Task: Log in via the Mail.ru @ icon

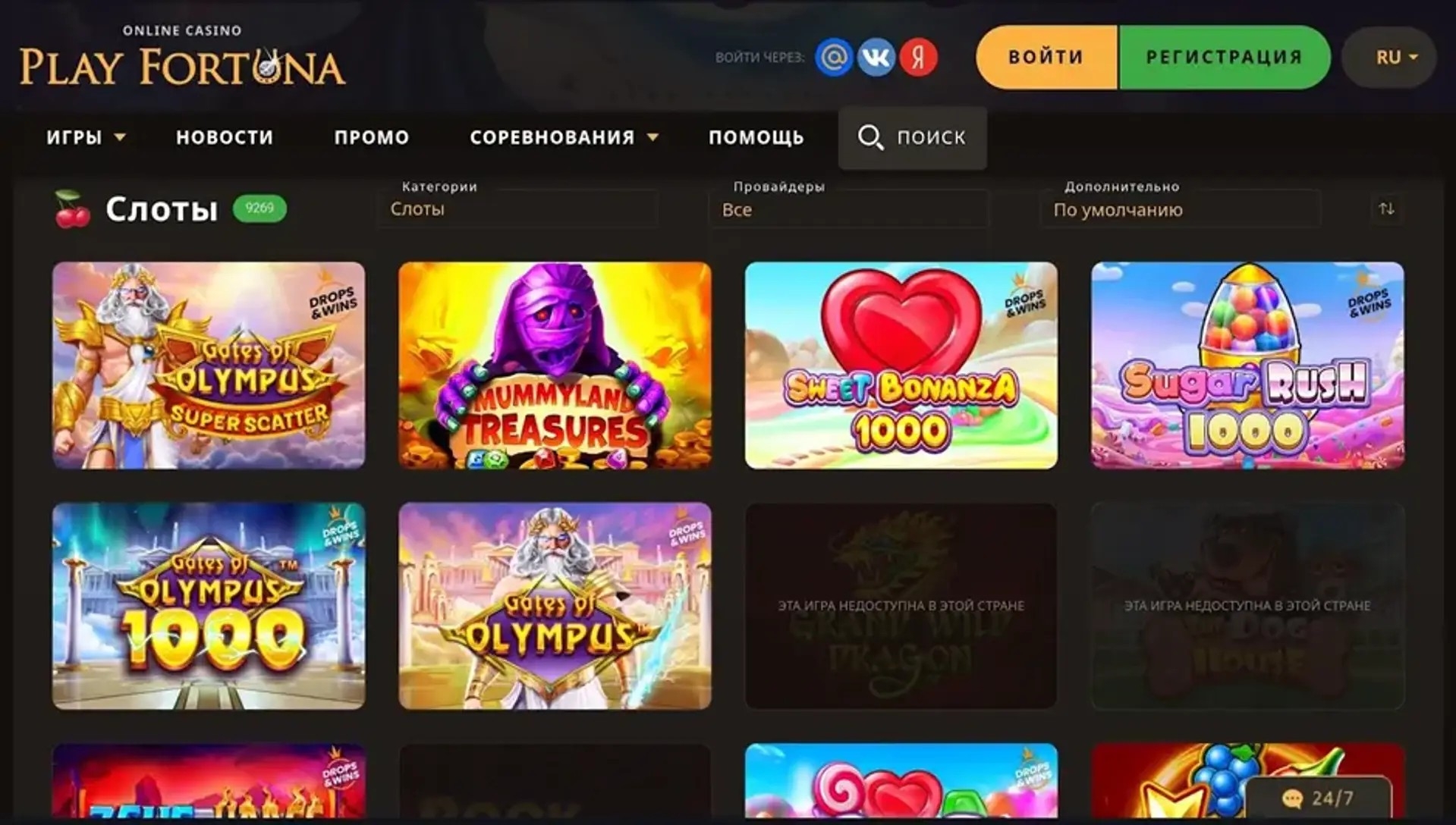Action: click(834, 57)
